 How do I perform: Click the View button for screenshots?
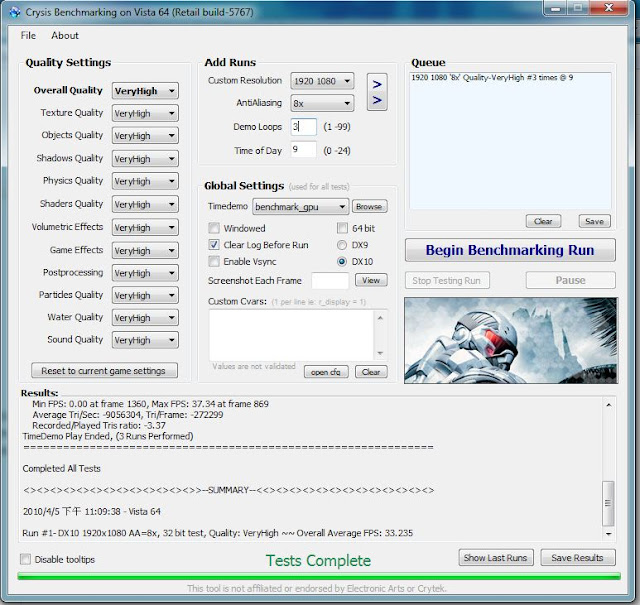(x=371, y=280)
